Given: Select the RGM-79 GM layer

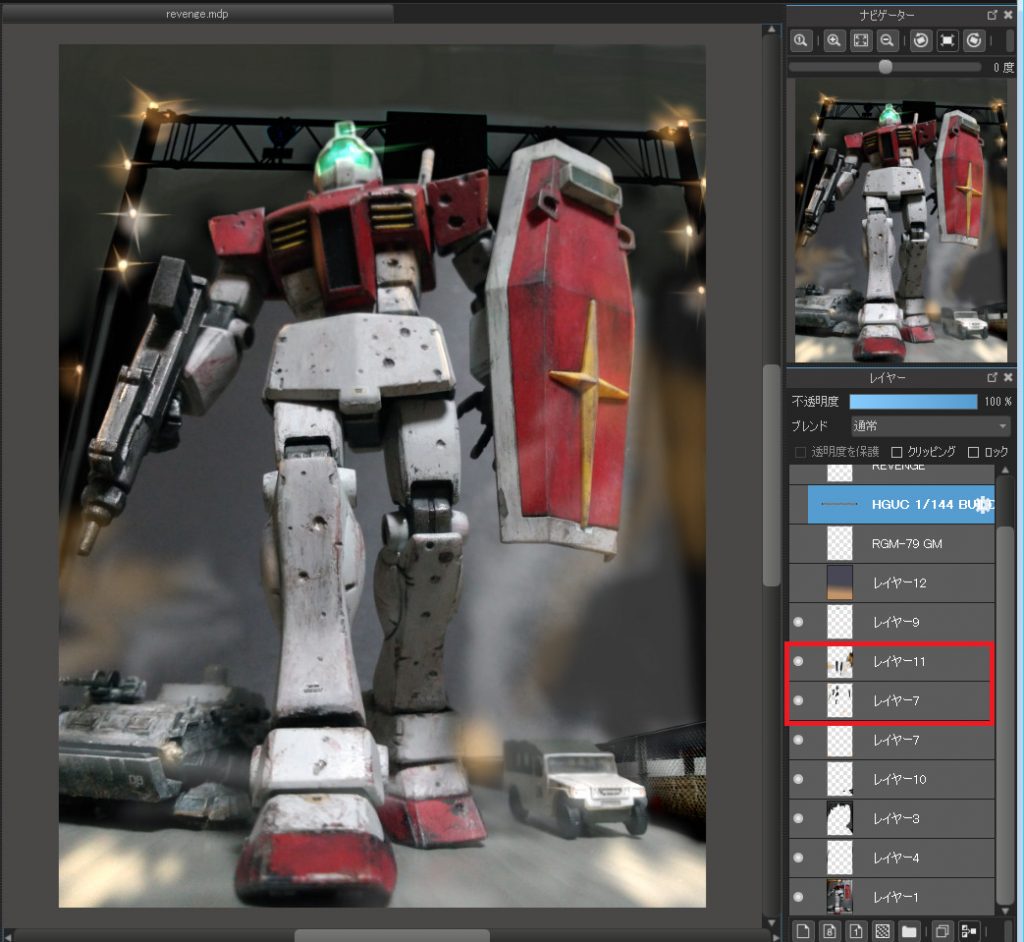Looking at the screenshot, I should coord(906,544).
